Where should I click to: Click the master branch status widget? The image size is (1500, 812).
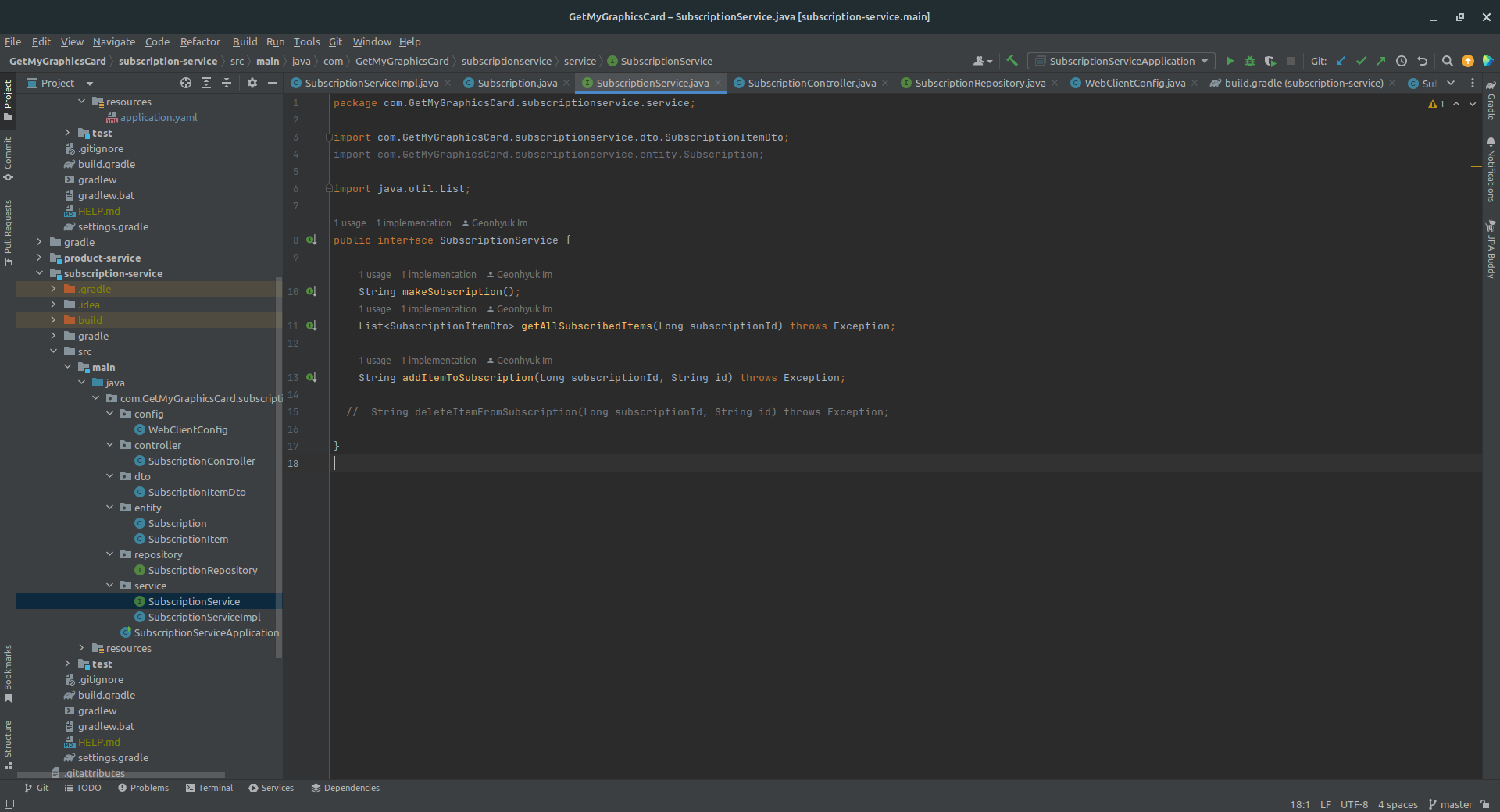tap(1450, 804)
